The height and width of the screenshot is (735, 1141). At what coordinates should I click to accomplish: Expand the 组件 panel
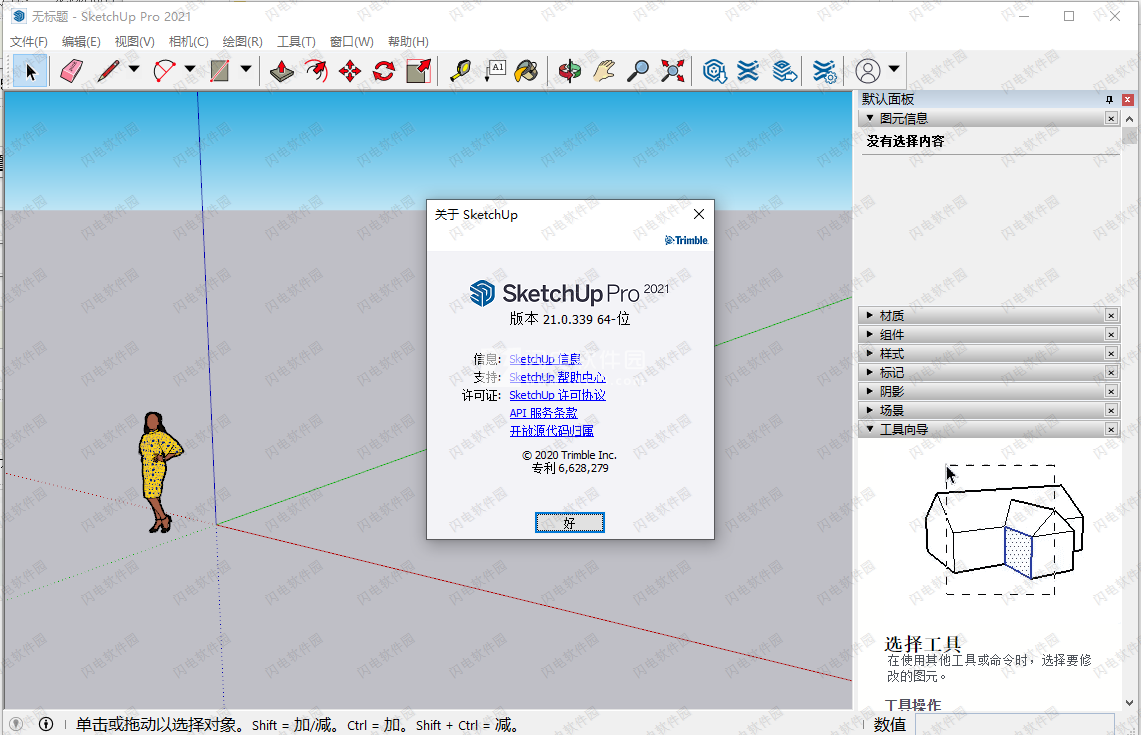tap(870, 334)
